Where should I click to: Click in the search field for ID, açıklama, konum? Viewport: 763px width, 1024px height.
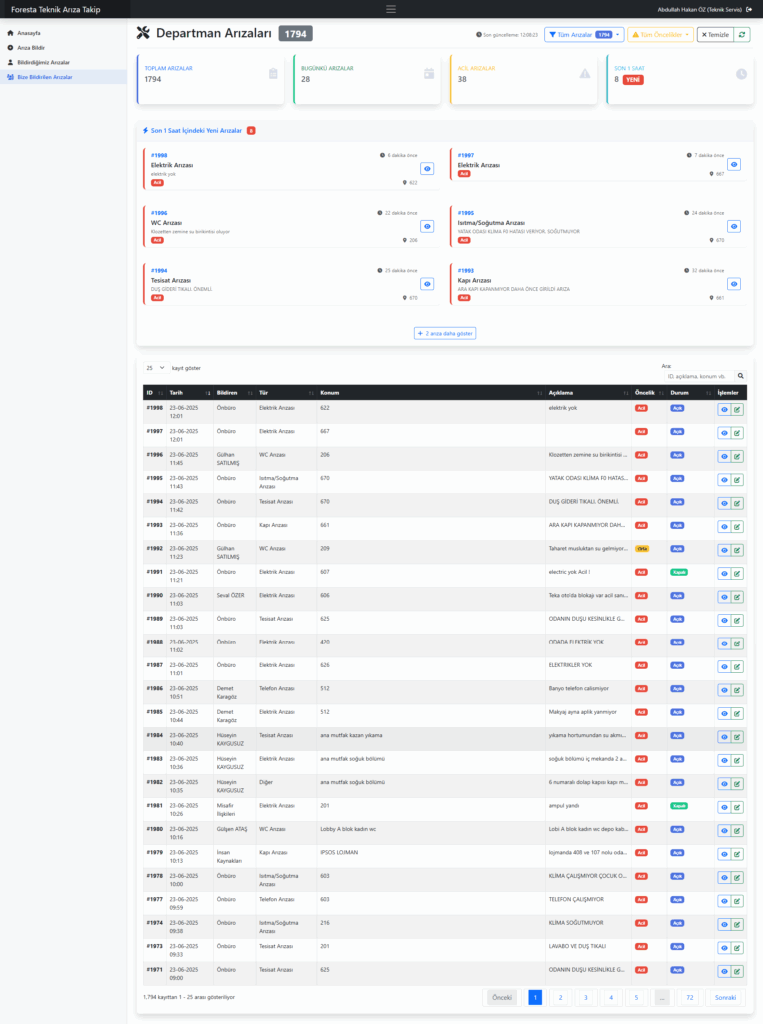(x=698, y=376)
